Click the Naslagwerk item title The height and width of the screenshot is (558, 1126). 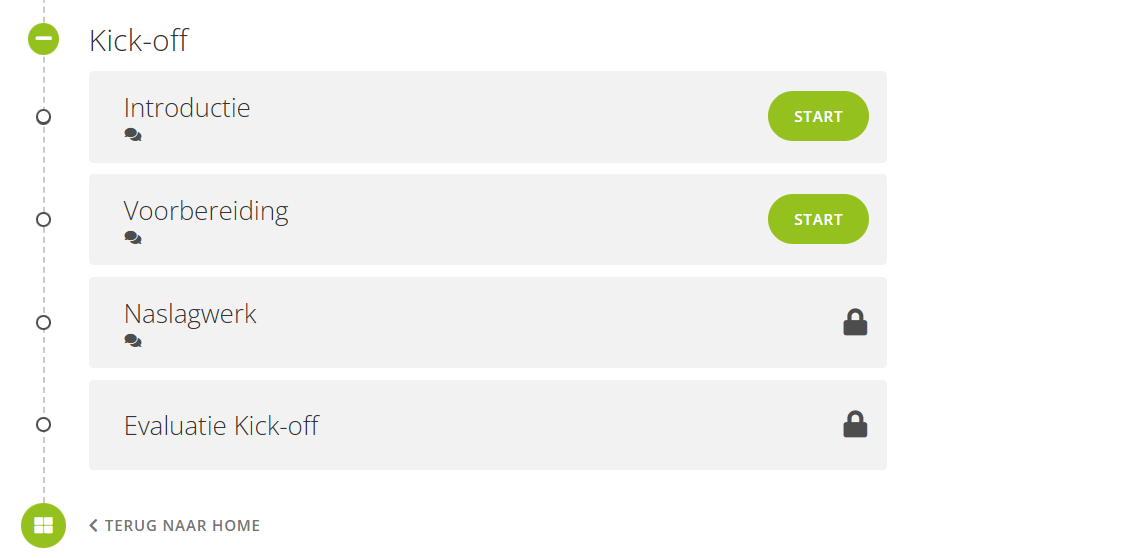pyautogui.click(x=190, y=315)
